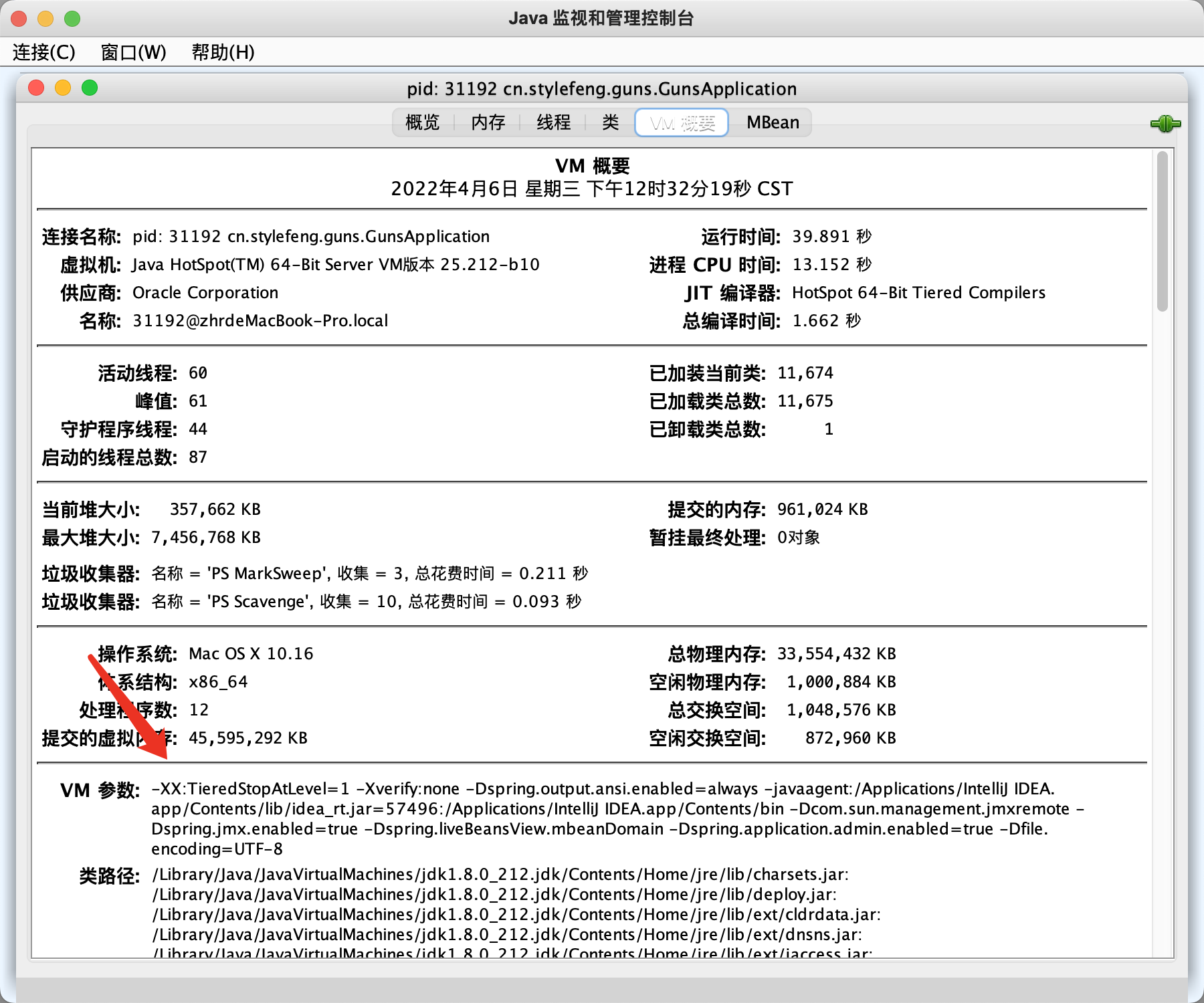Click free swap space 872,960 KB
This screenshot has height=1003, width=1204.
pos(851,738)
